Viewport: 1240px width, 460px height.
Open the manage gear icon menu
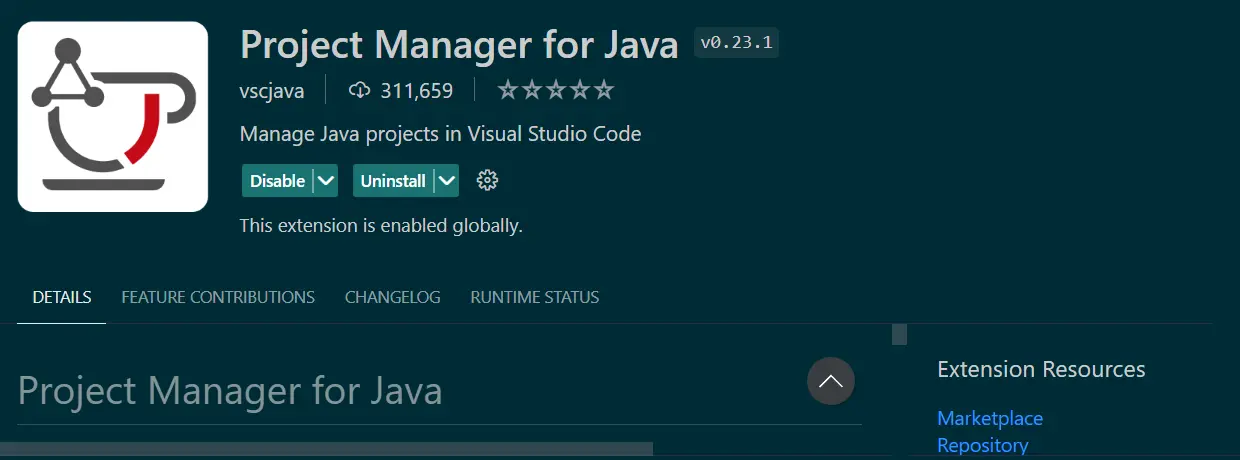(x=487, y=181)
